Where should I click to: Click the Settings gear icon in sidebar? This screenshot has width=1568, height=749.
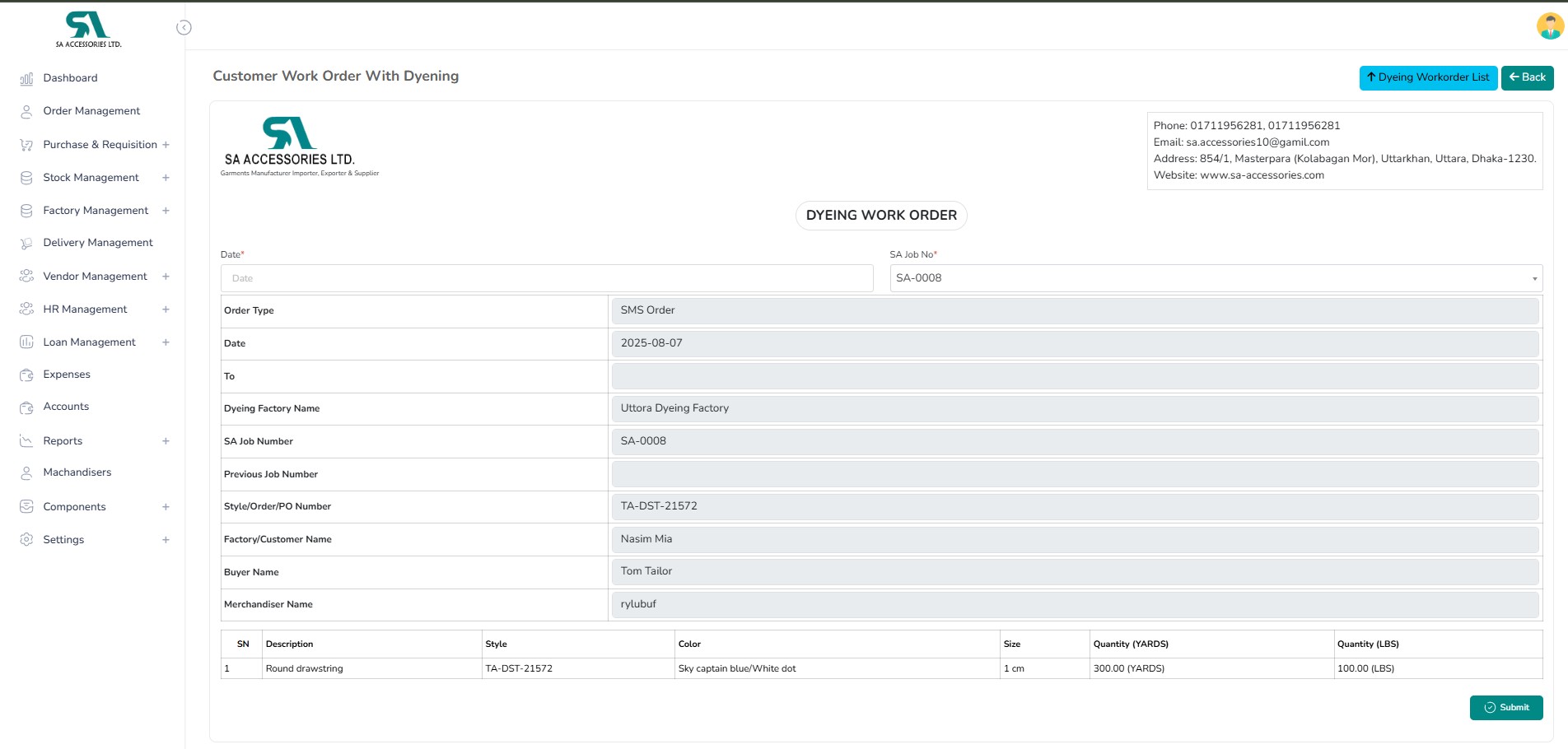[x=26, y=540]
